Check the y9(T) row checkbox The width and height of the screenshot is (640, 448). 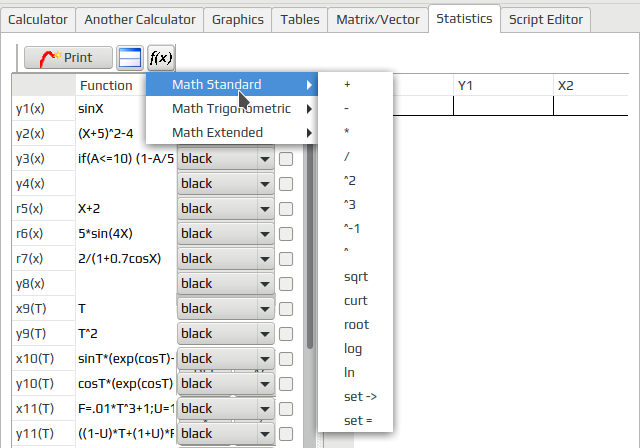point(286,334)
